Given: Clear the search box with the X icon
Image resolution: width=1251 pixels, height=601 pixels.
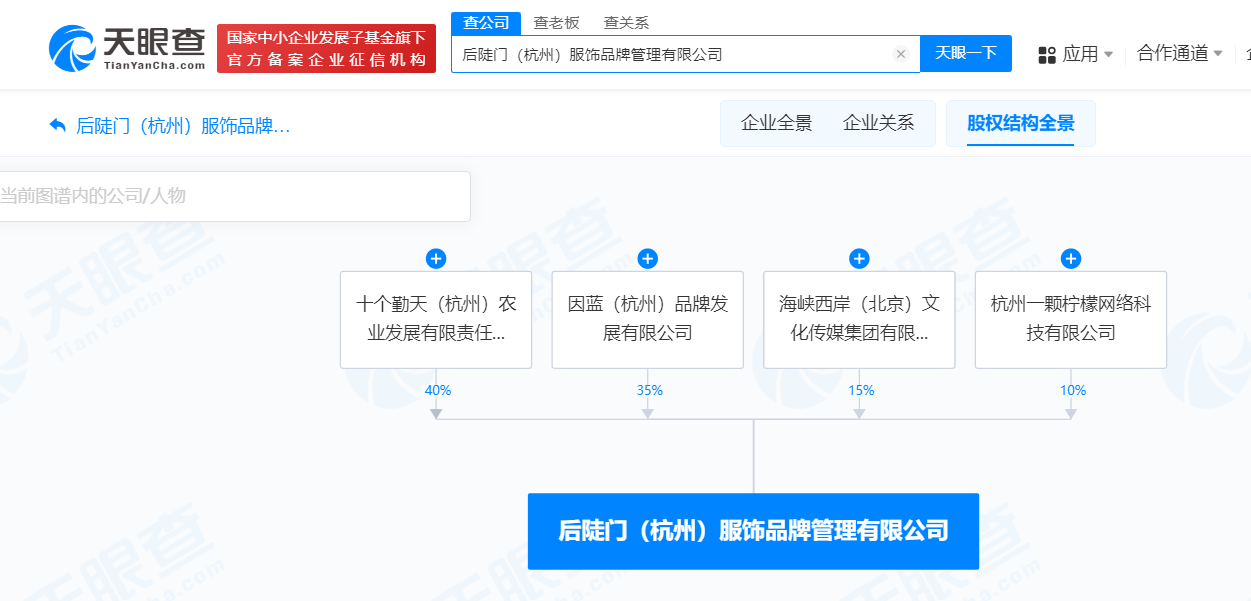Looking at the screenshot, I should pos(900,54).
